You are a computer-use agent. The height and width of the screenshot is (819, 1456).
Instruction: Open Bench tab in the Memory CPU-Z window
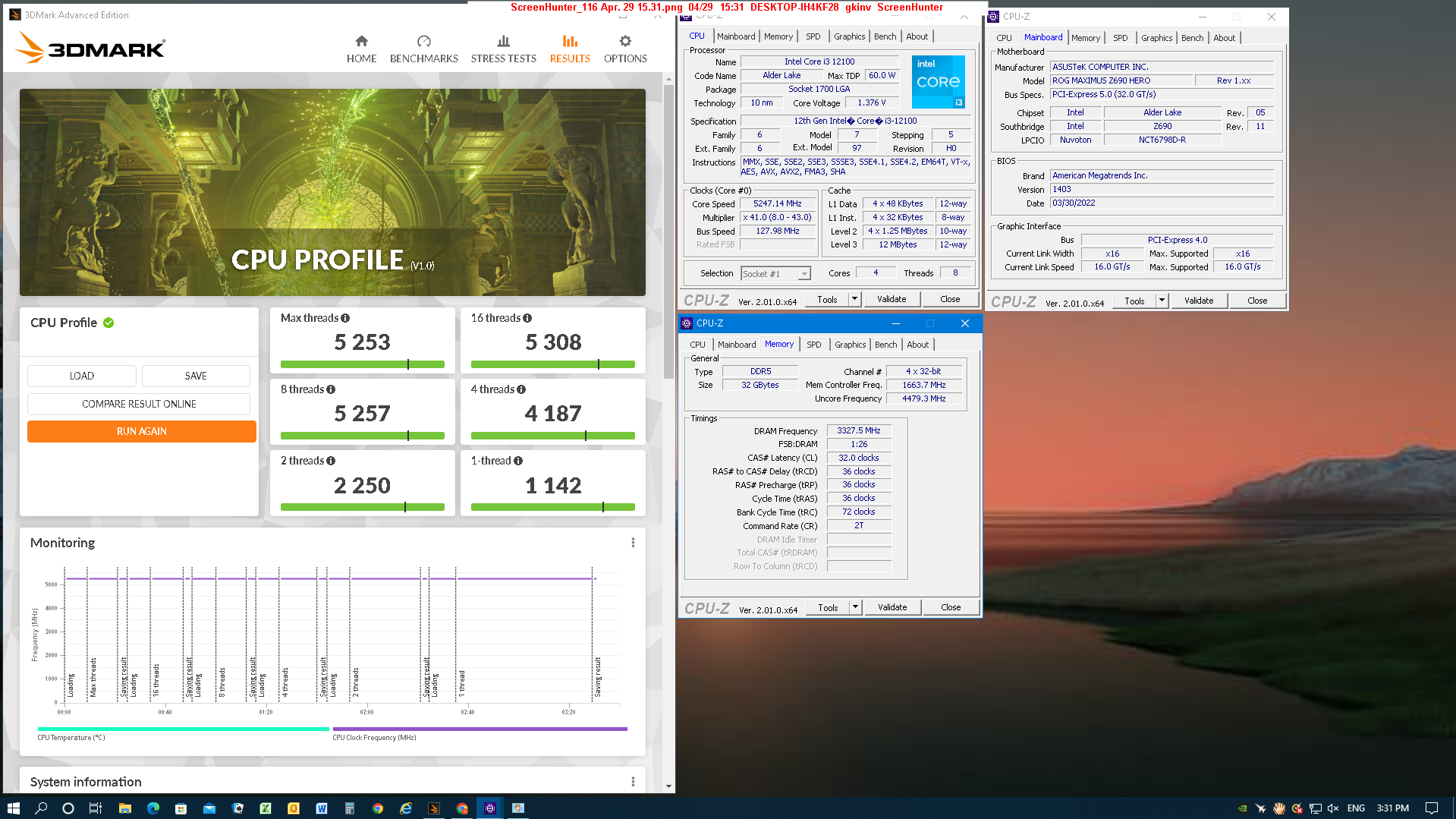coord(885,345)
